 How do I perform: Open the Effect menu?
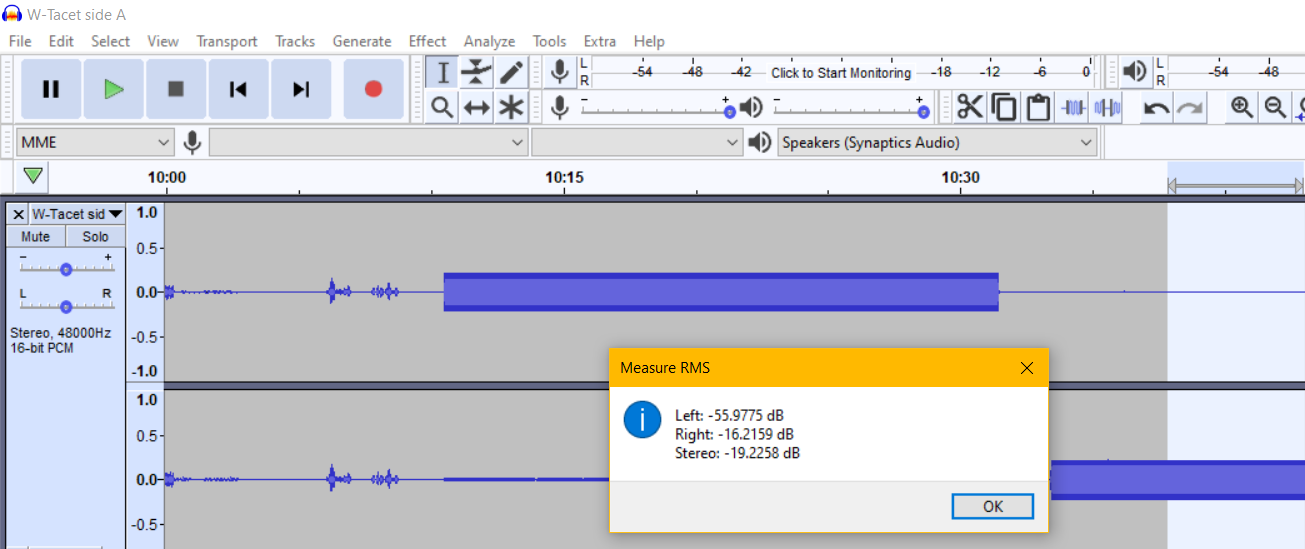tap(427, 41)
